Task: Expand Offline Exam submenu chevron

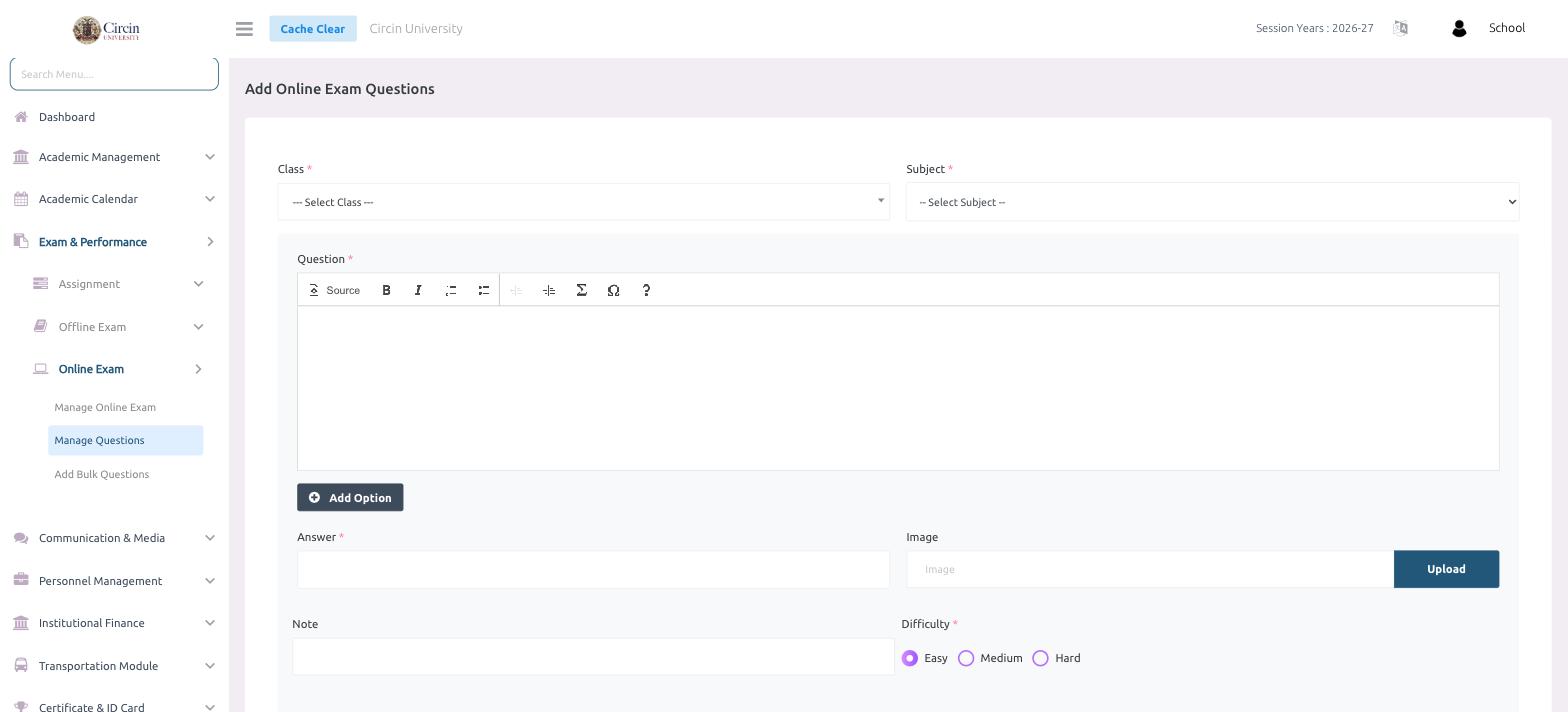Action: point(198,327)
